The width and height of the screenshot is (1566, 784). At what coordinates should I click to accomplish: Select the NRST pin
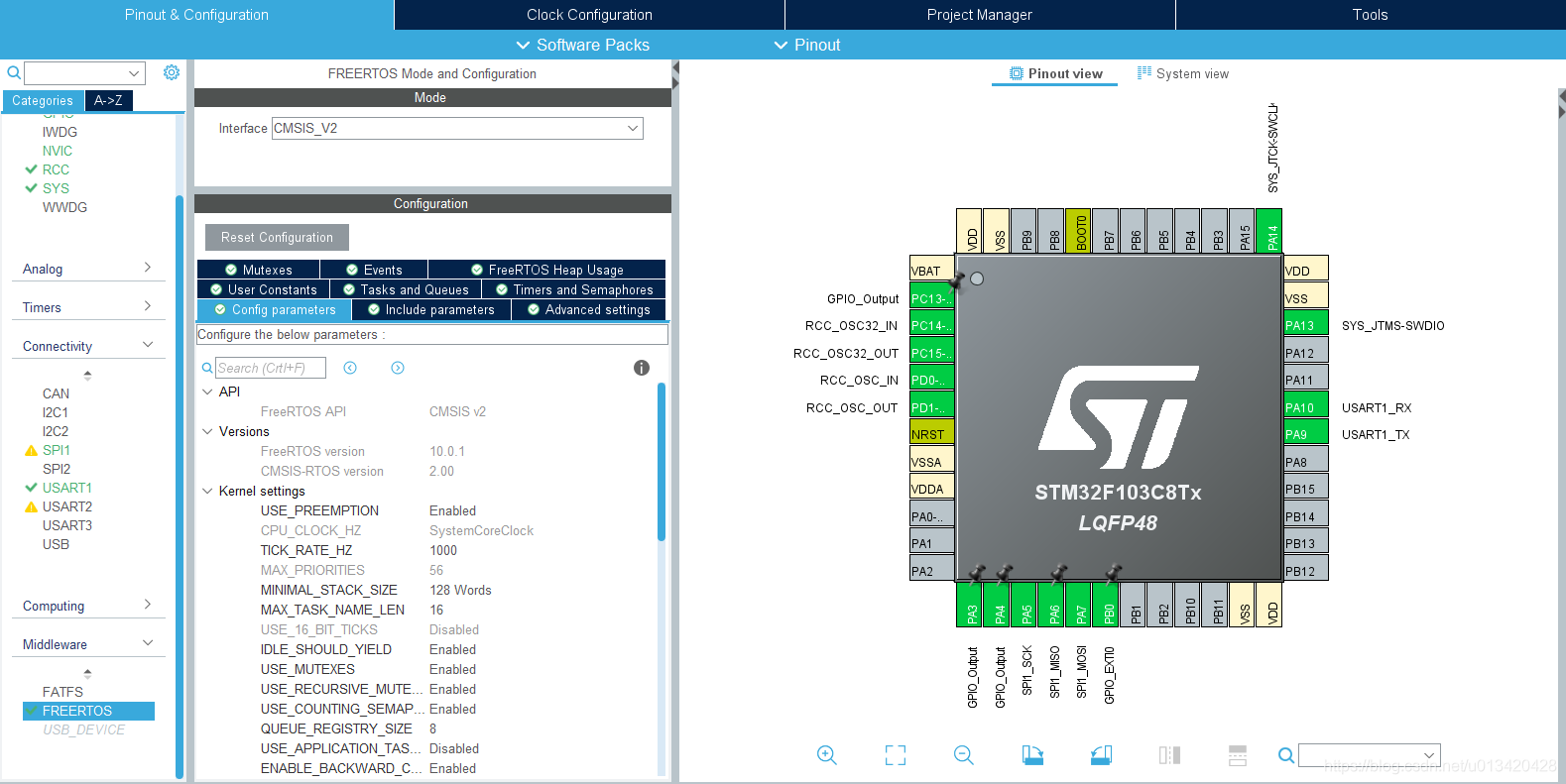point(932,434)
